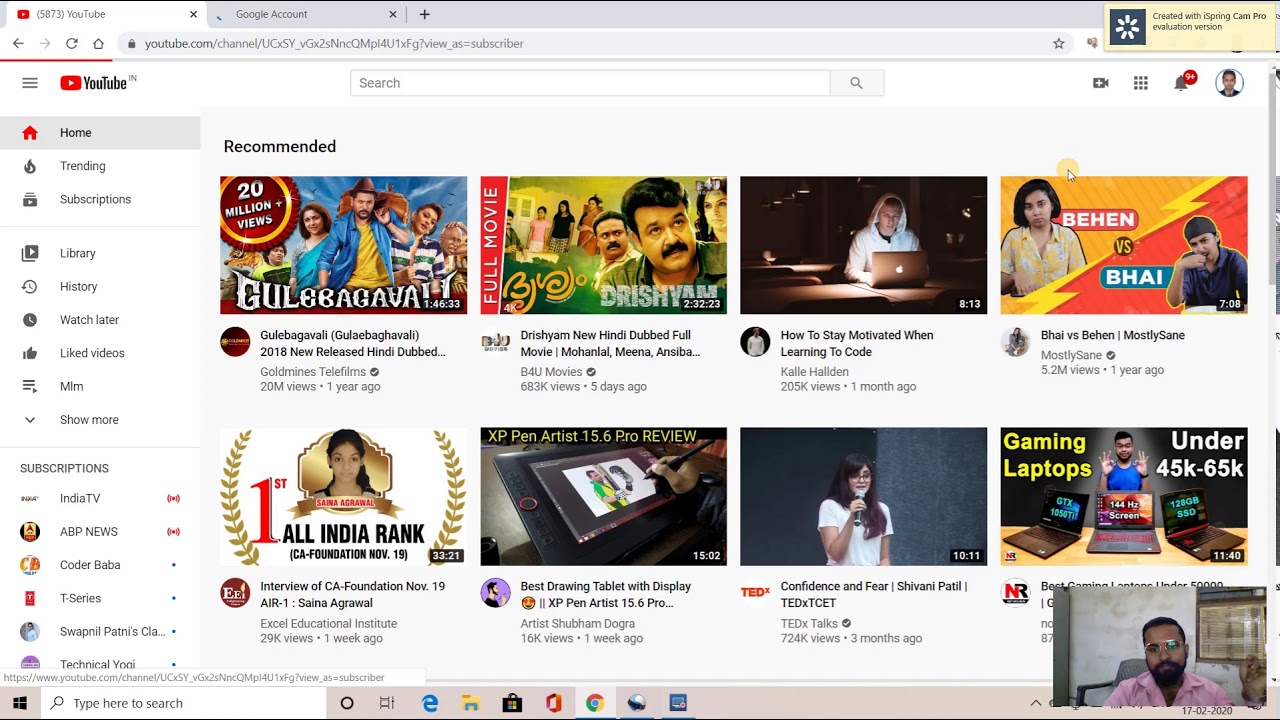Open the YouTube hamburger guide menu
This screenshot has height=720, width=1280.
(x=30, y=83)
